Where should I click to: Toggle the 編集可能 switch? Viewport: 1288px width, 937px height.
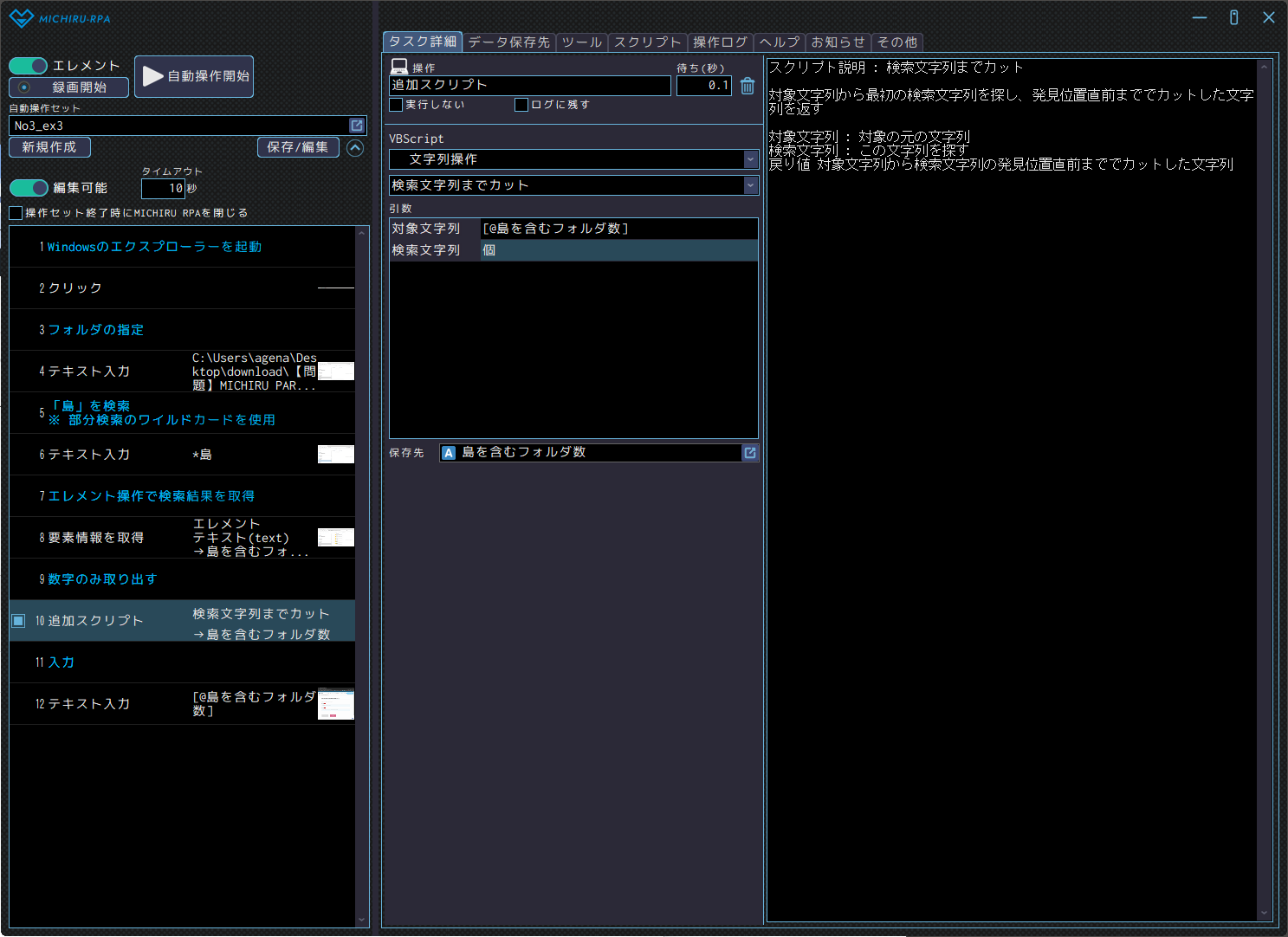pos(29,188)
